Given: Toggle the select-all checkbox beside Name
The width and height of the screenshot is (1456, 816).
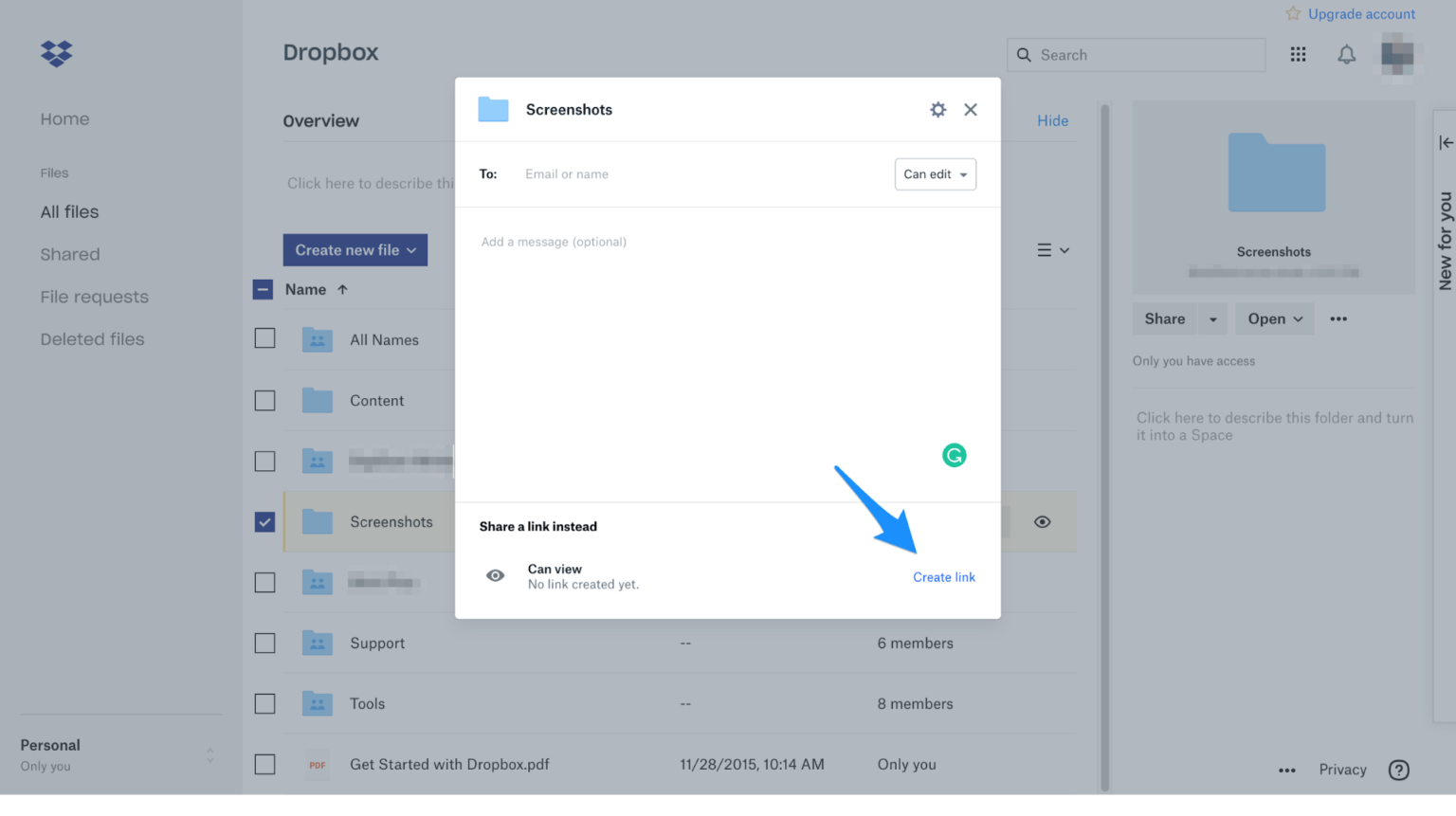Looking at the screenshot, I should [264, 289].
